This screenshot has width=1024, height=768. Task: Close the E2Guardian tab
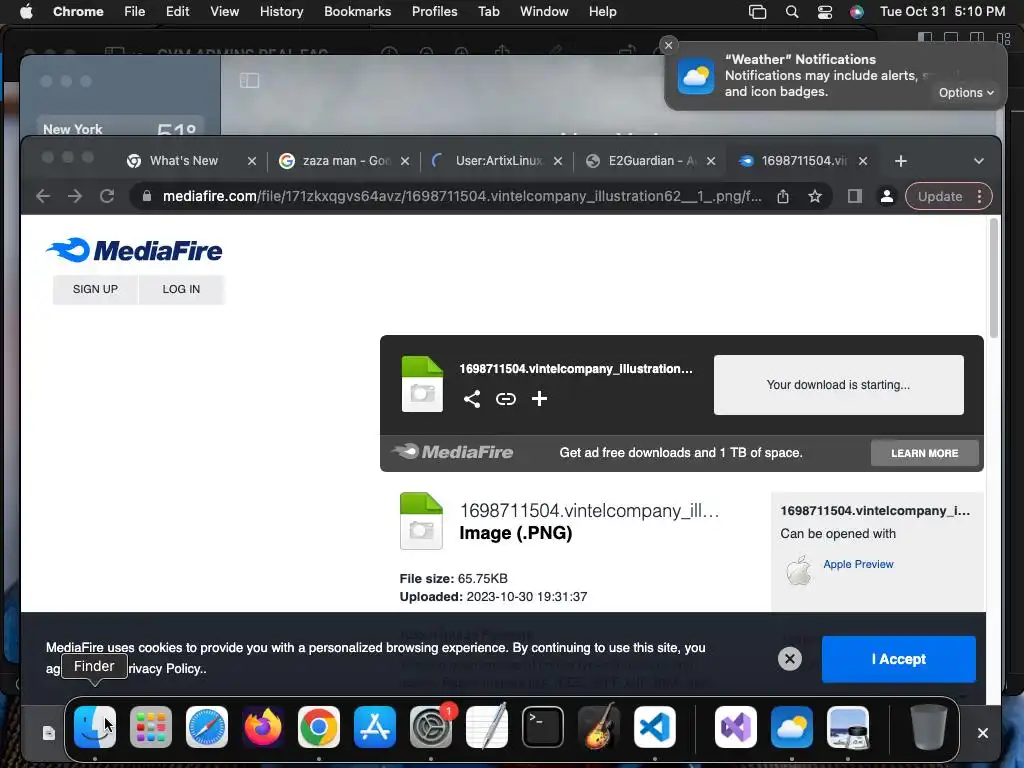[x=711, y=161]
